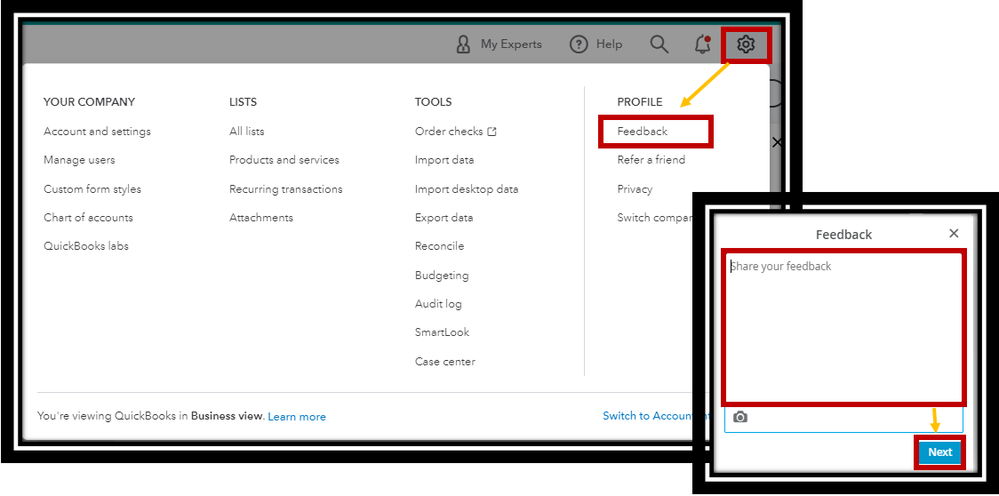Choose Products and services
Viewport: 999px width, 496px height.
point(284,160)
